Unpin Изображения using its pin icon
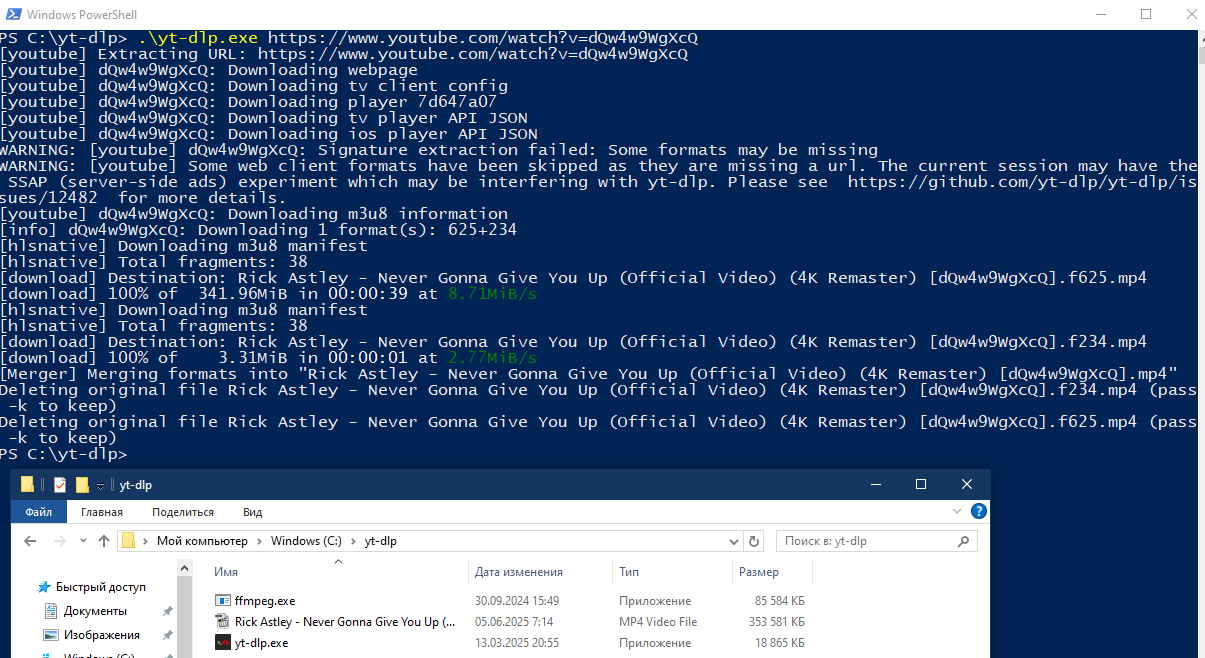This screenshot has width=1205, height=658. pyautogui.click(x=167, y=635)
